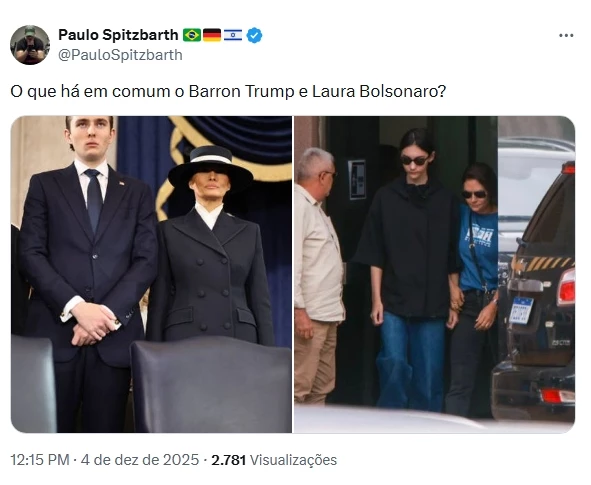
Task: Click the vehicle license plate in right photo
Action: [x=521, y=310]
